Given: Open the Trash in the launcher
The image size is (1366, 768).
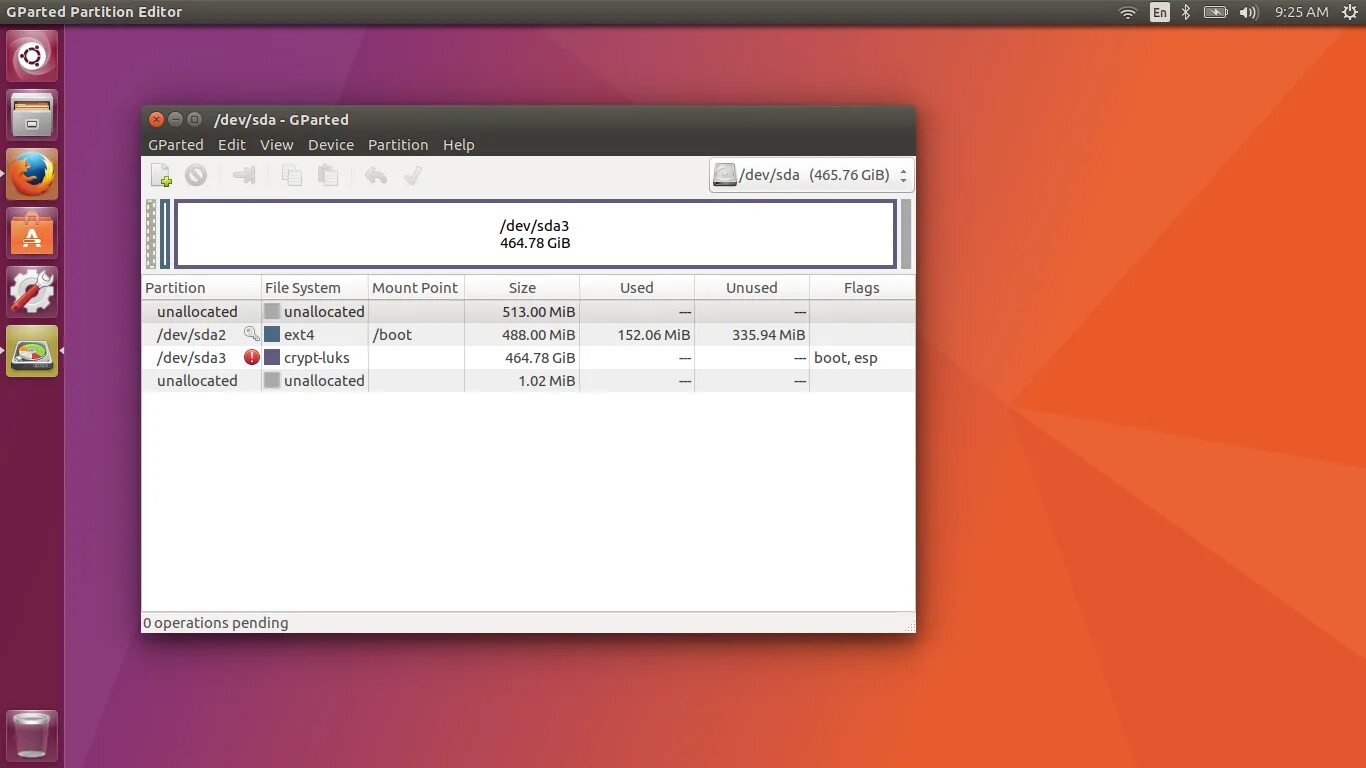Looking at the screenshot, I should tap(32, 736).
